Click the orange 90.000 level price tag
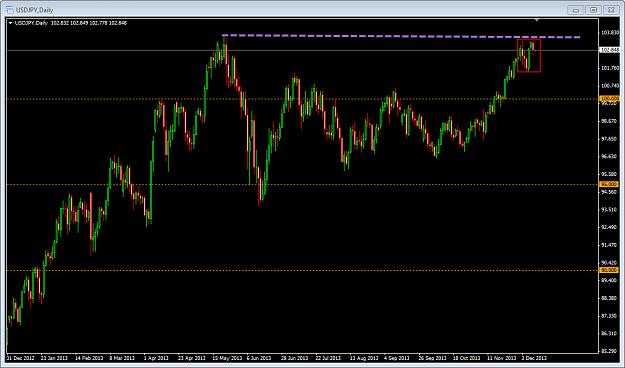Image resolution: width=625 pixels, height=368 pixels. 609,270
